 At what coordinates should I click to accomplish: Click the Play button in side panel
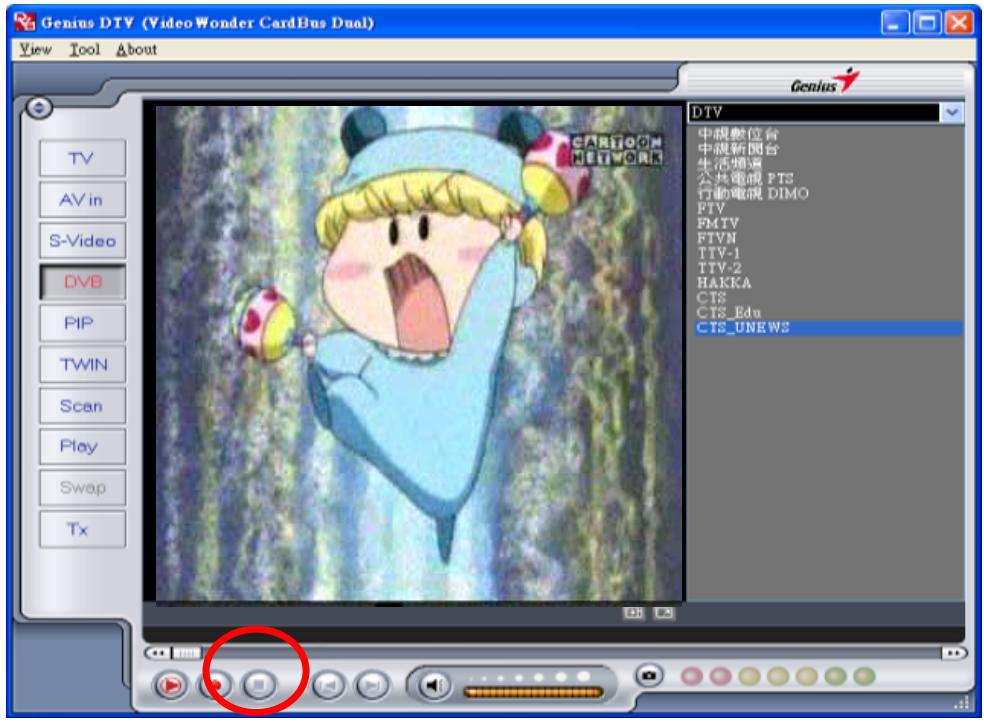pyautogui.click(x=82, y=447)
